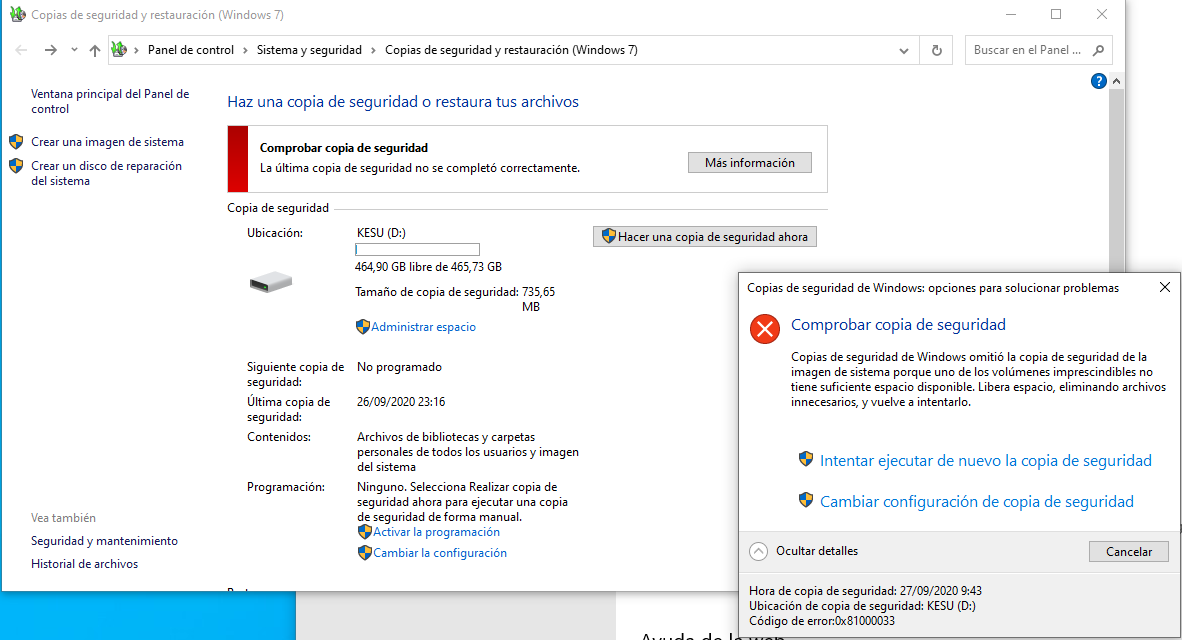Open 'Ventana principal del Panel de control'

110,101
